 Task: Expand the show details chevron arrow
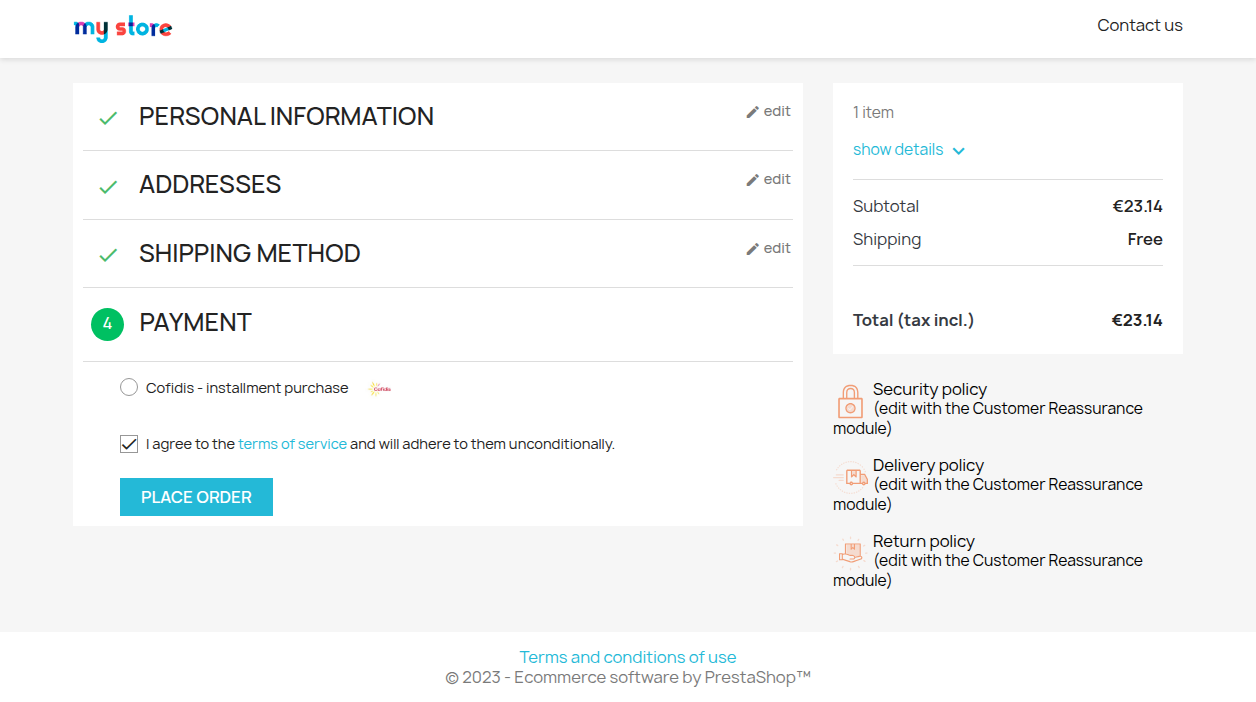pyautogui.click(x=959, y=151)
